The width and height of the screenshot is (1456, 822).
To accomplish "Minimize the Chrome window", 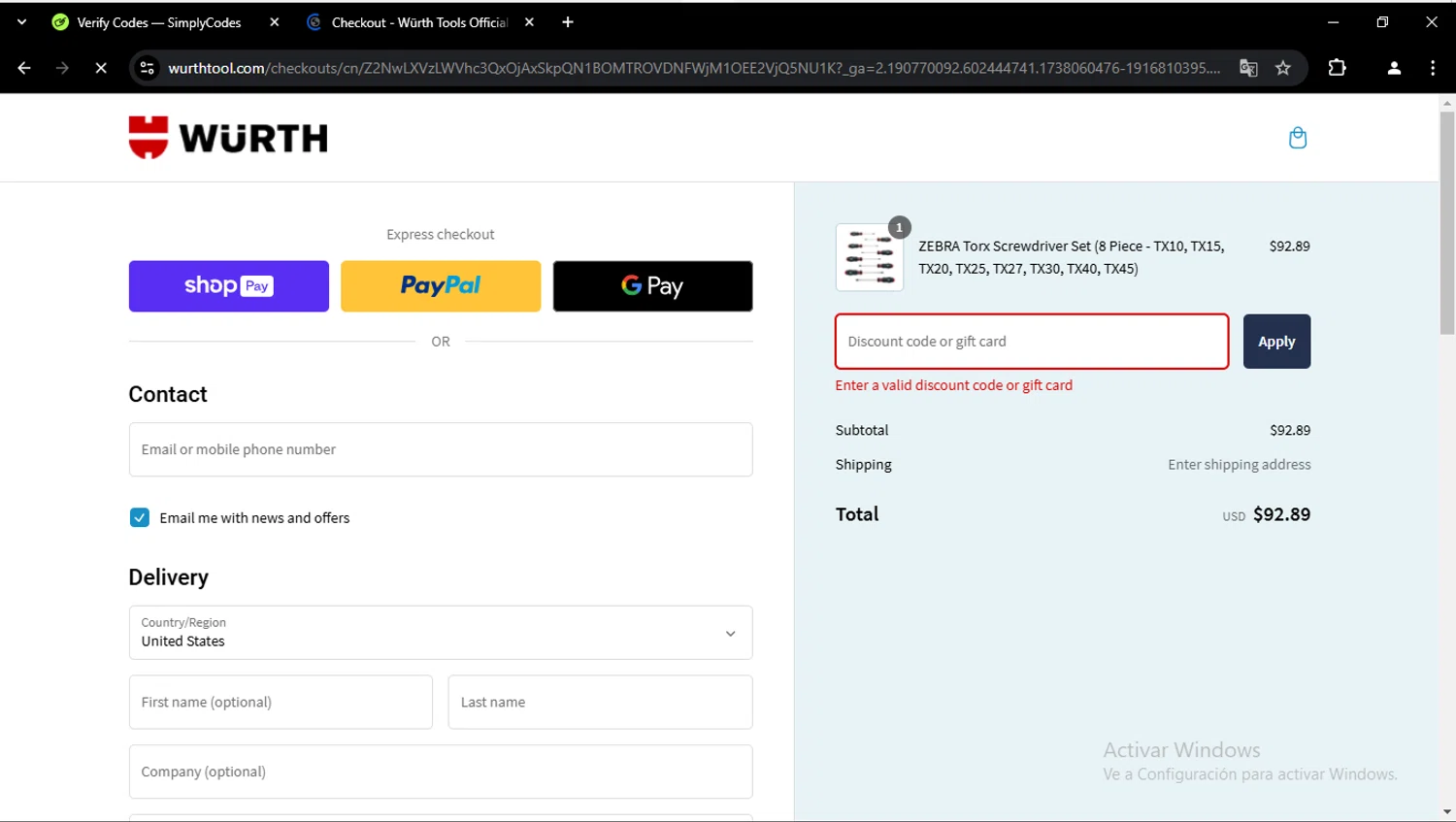I will 1333,22.
